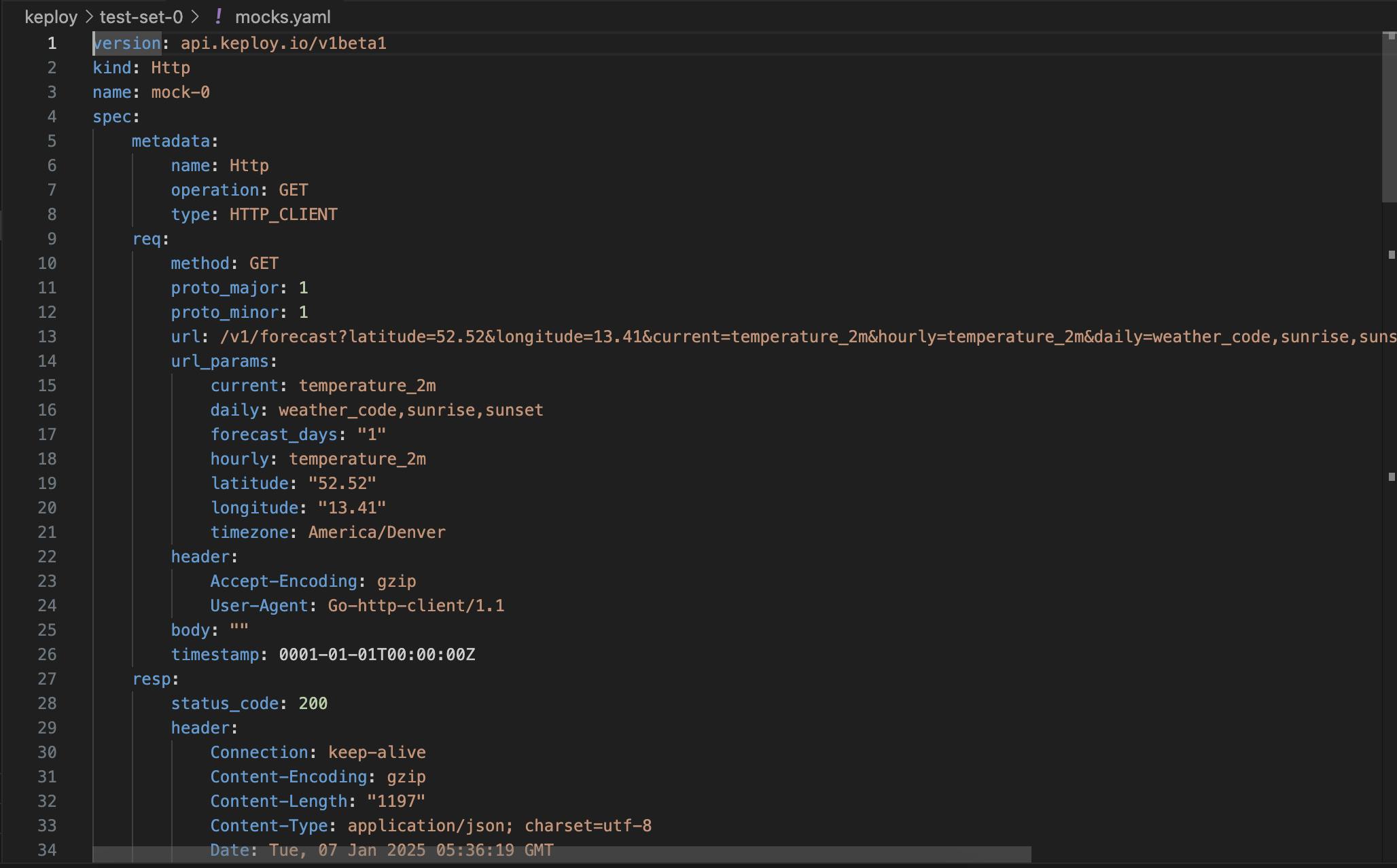
Task: Click the Date value Tue, 07 Jan 2025
Action: tap(411, 850)
